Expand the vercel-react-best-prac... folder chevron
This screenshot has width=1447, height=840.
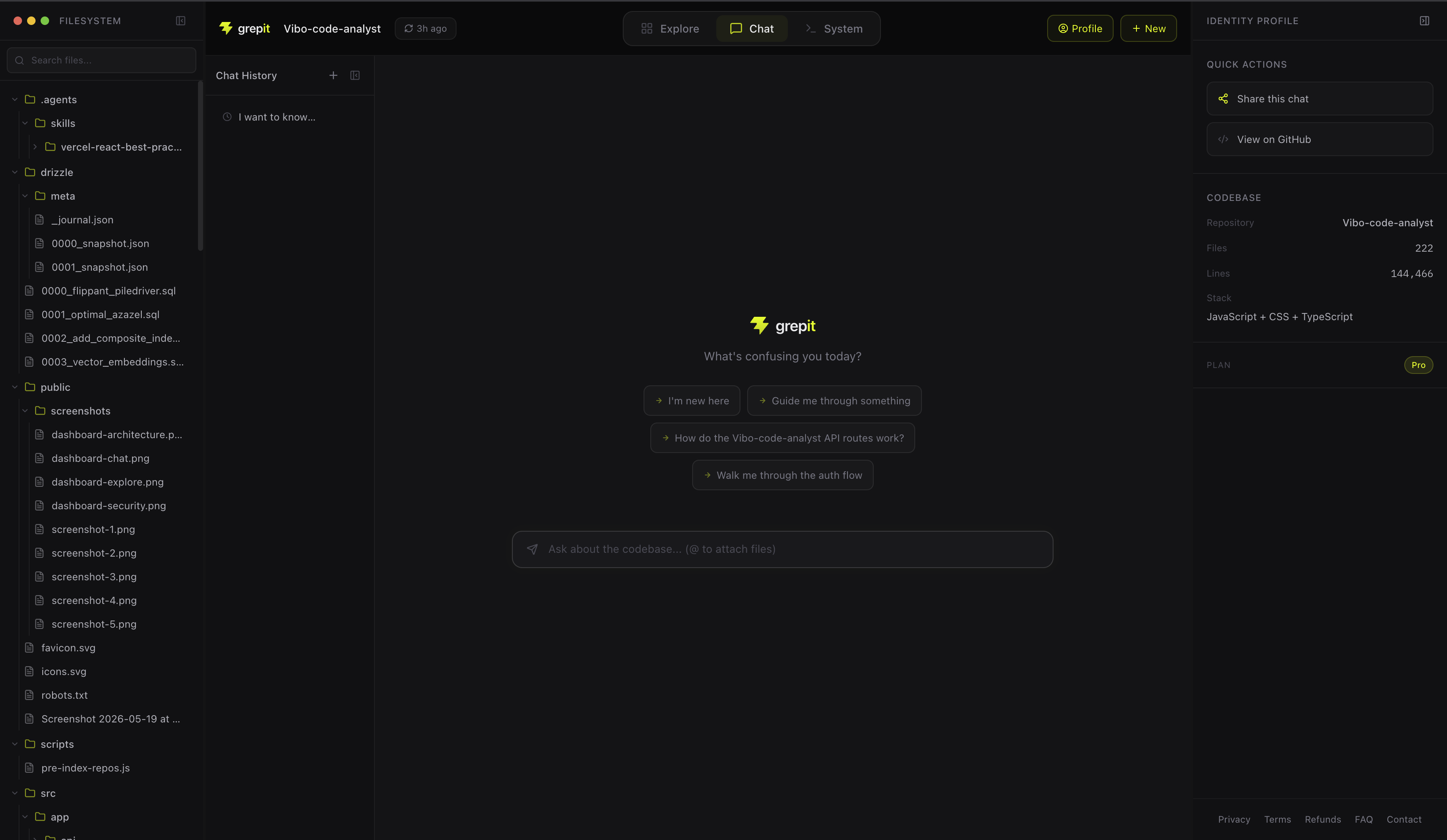click(x=35, y=147)
